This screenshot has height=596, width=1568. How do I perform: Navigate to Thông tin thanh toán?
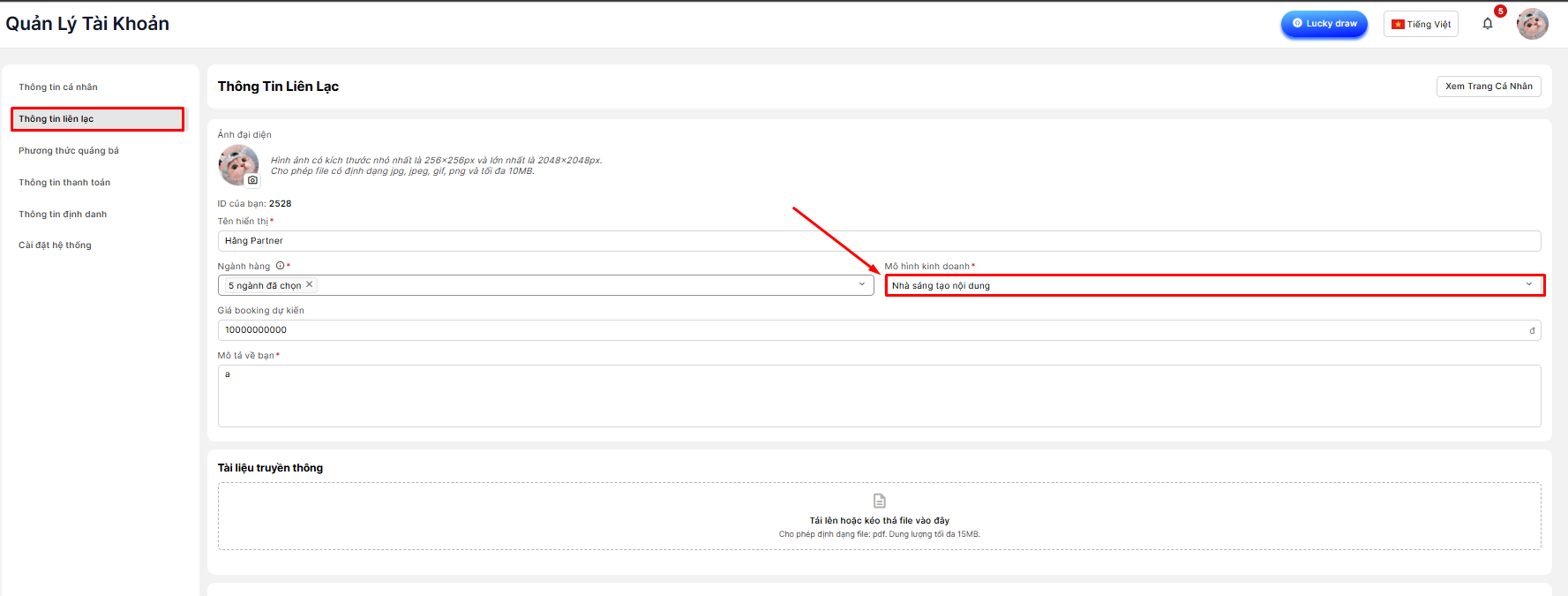64,183
